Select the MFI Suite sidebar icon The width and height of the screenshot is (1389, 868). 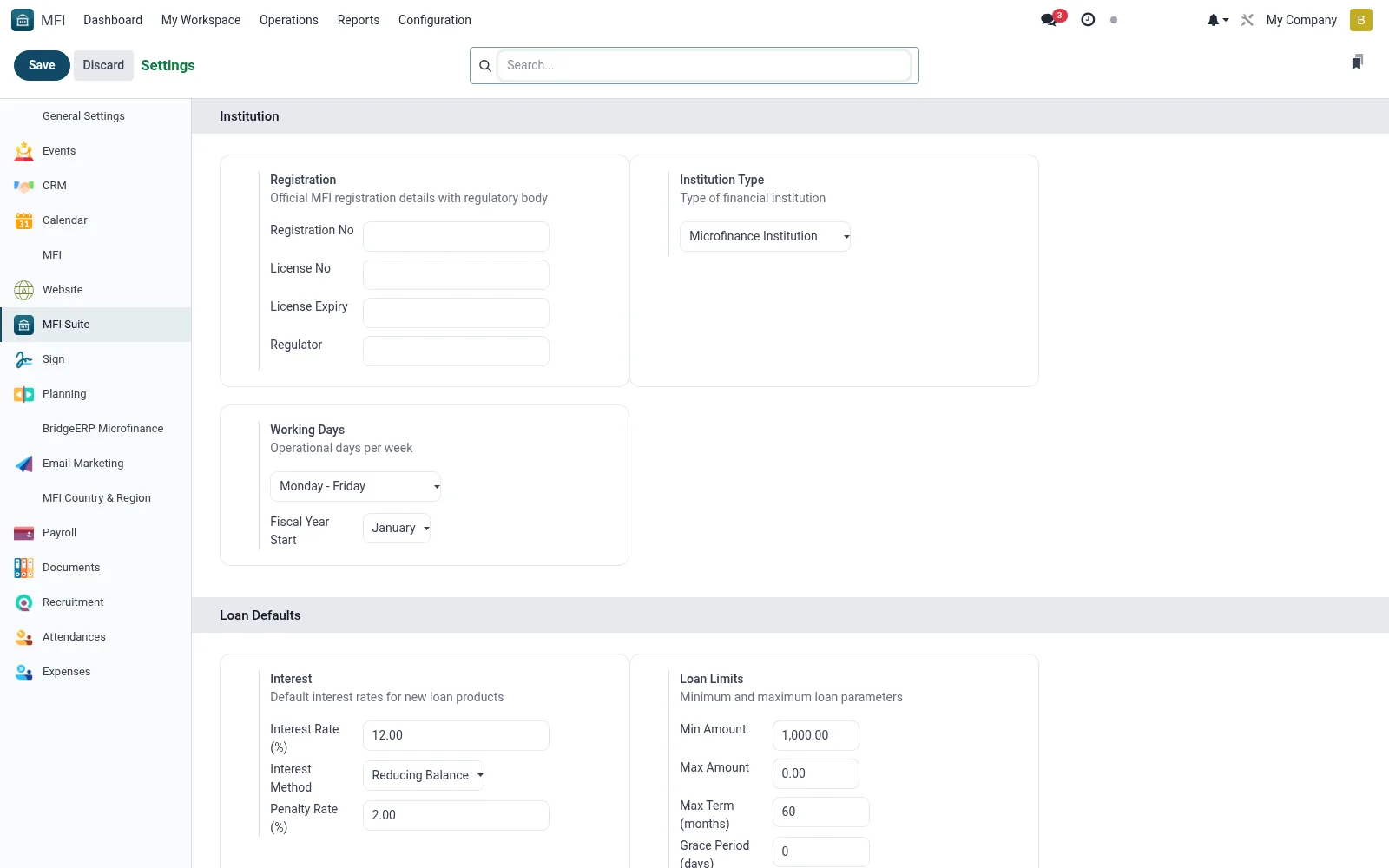click(24, 325)
